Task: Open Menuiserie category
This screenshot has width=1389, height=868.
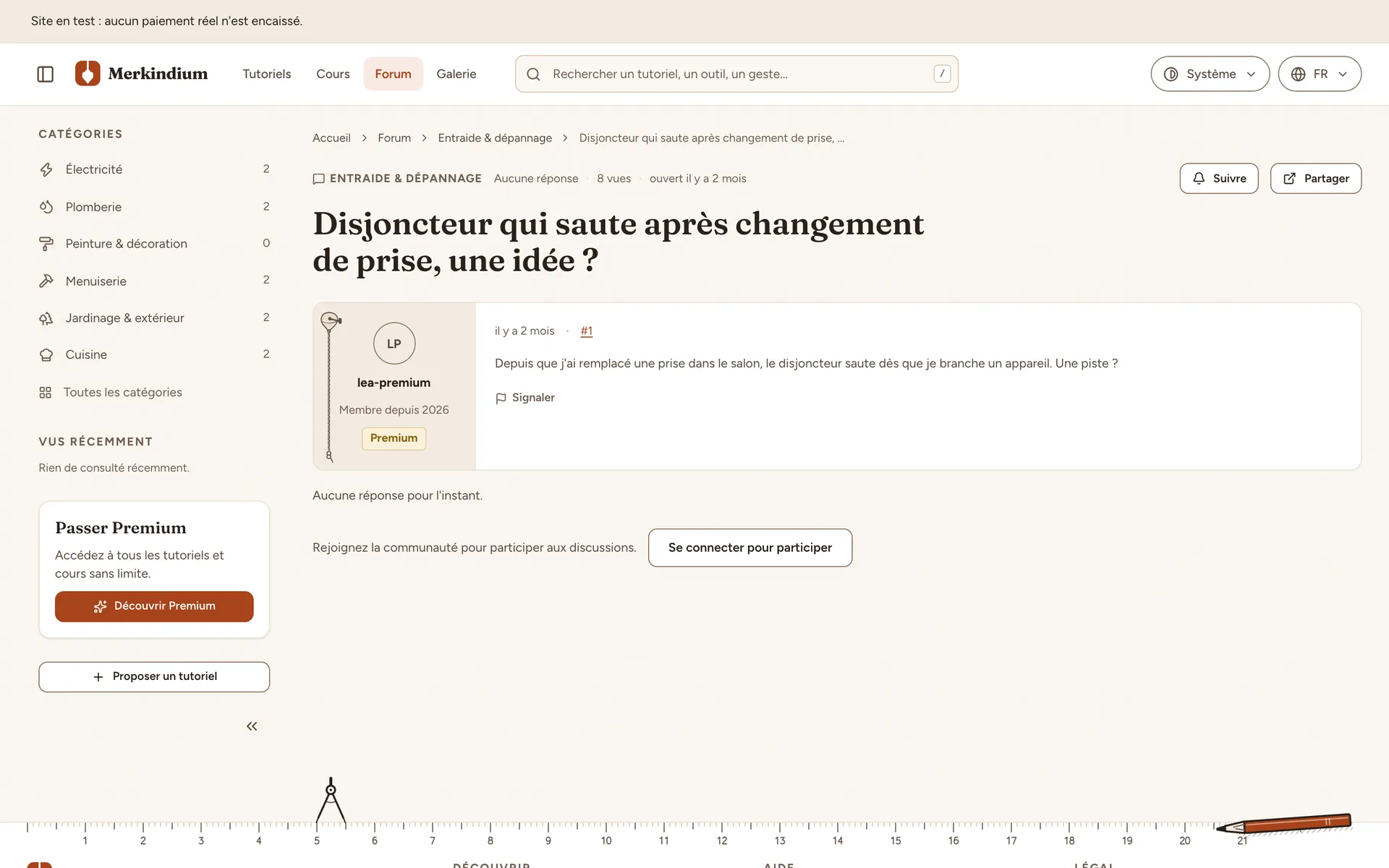Action: [x=154, y=281]
